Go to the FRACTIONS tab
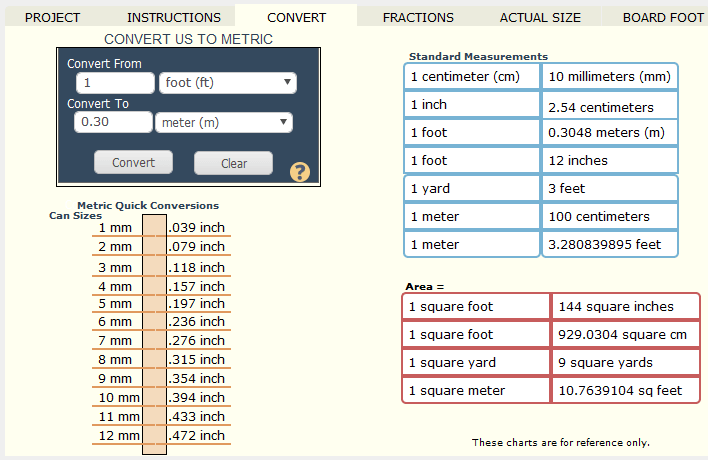 coord(418,17)
